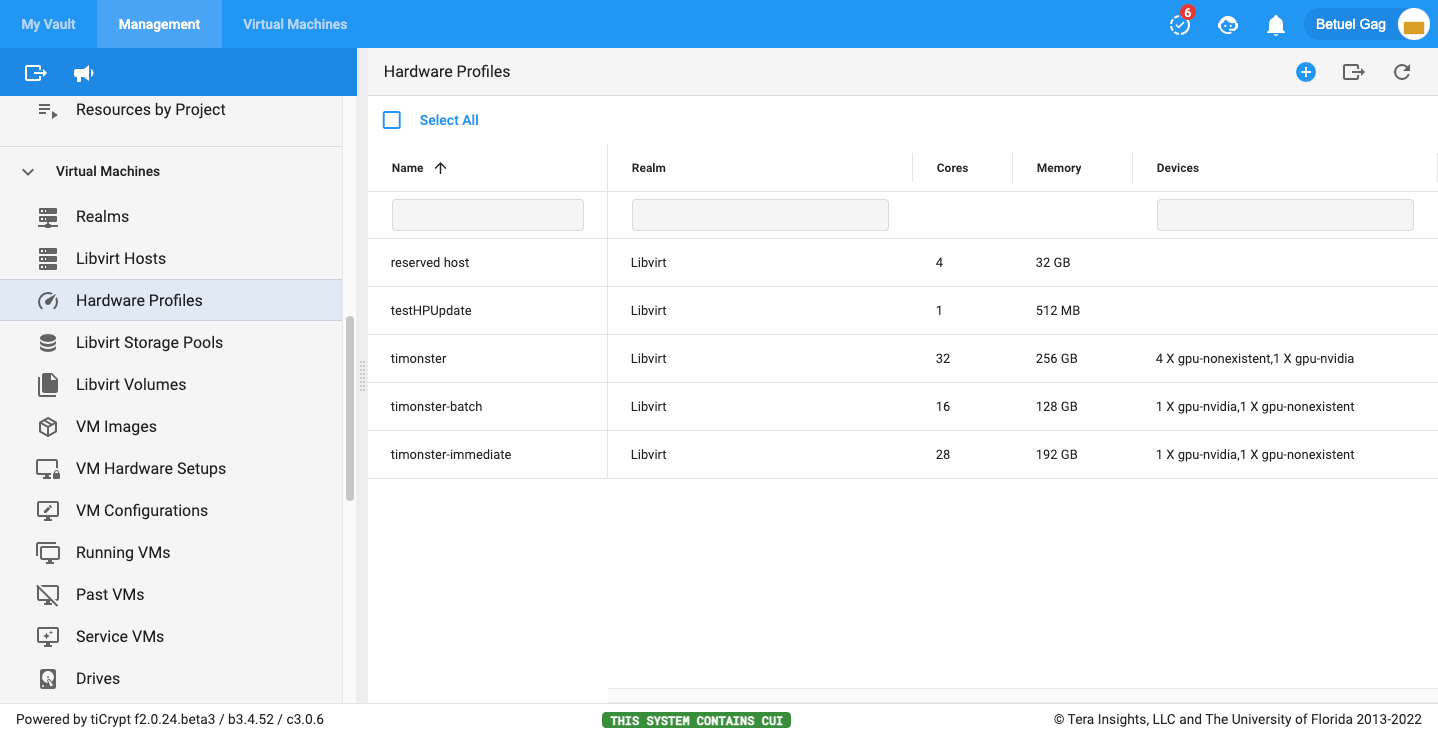Viewport: 1438px width, 735px height.
Task: Open the Betuel Gag user menu
Action: [x=1366, y=25]
